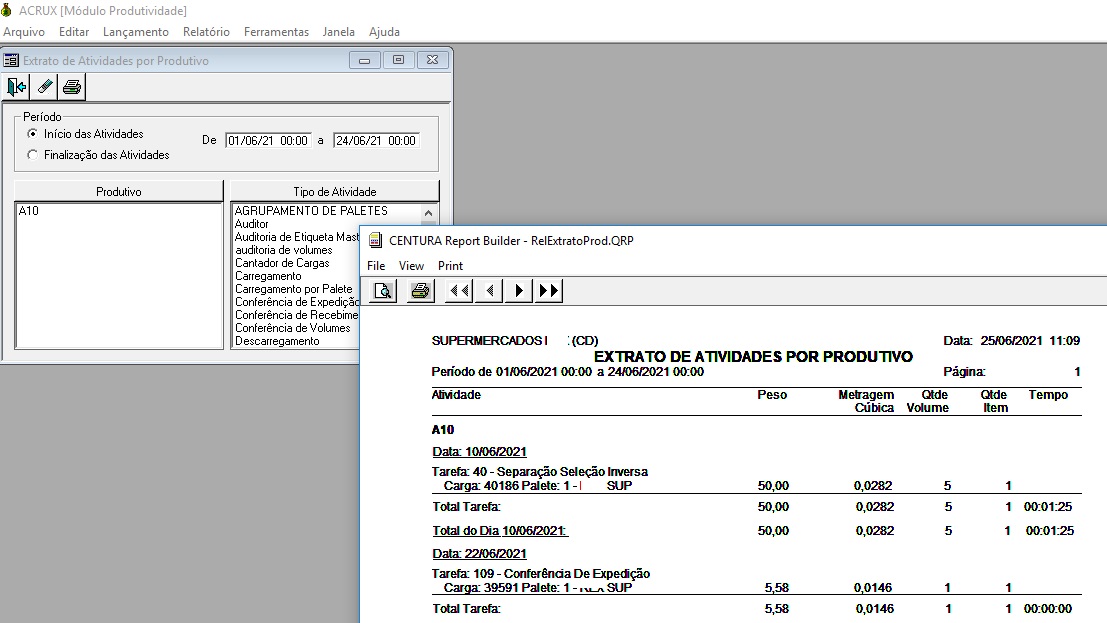Click Carga: 39591 Palete line in report
Screen dimensions: 1107x623
(538, 588)
